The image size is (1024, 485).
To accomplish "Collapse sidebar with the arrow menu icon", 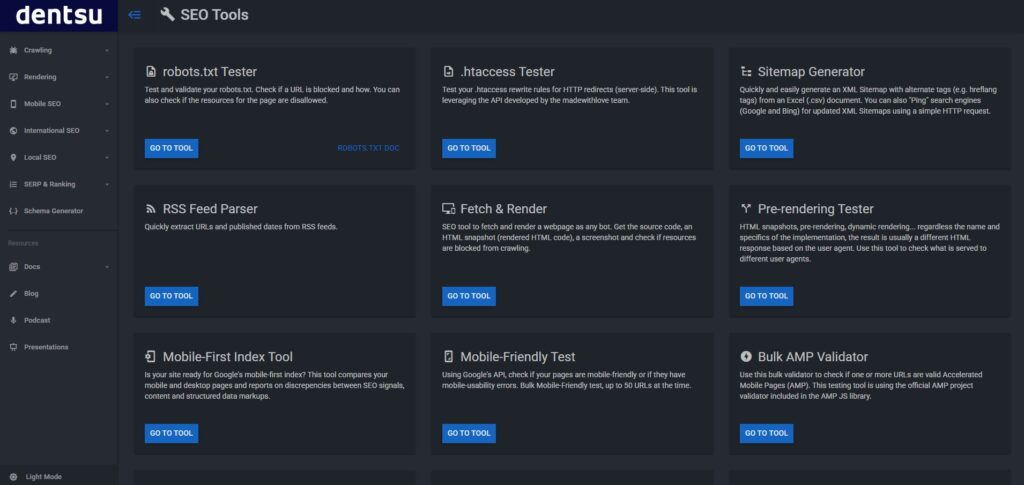I will click(135, 14).
